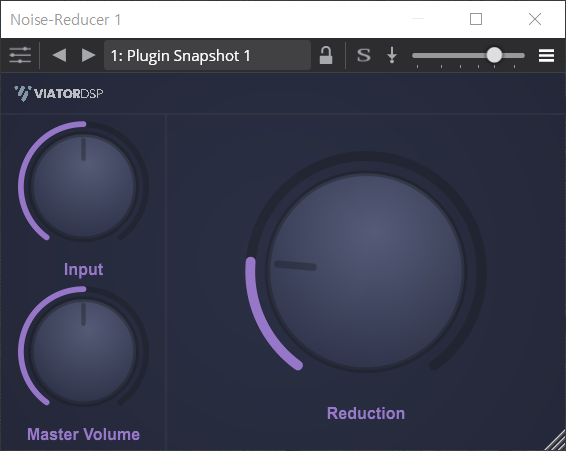Maximize the Noise-Reducer window
Image resolution: width=566 pixels, height=451 pixels.
(476, 19)
